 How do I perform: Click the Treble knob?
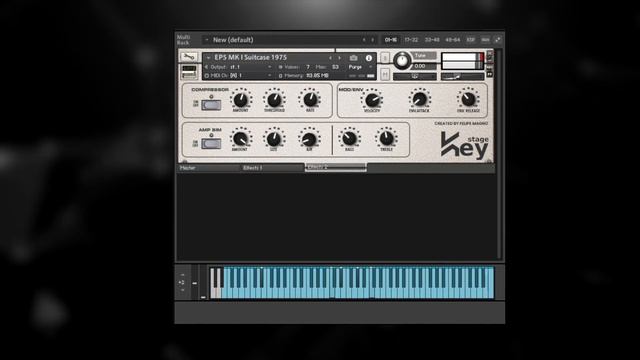(x=386, y=138)
